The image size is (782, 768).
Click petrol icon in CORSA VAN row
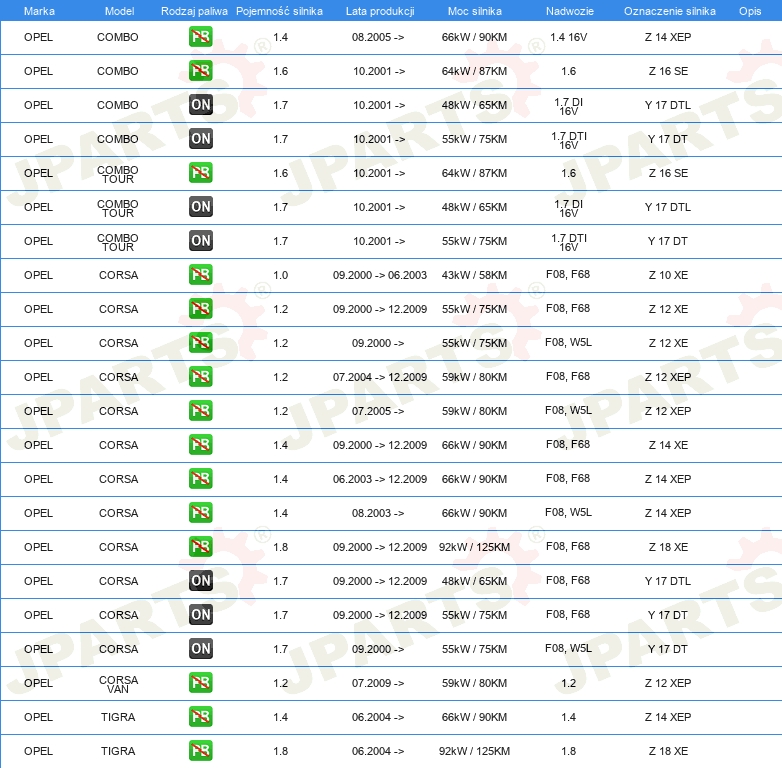[200, 682]
